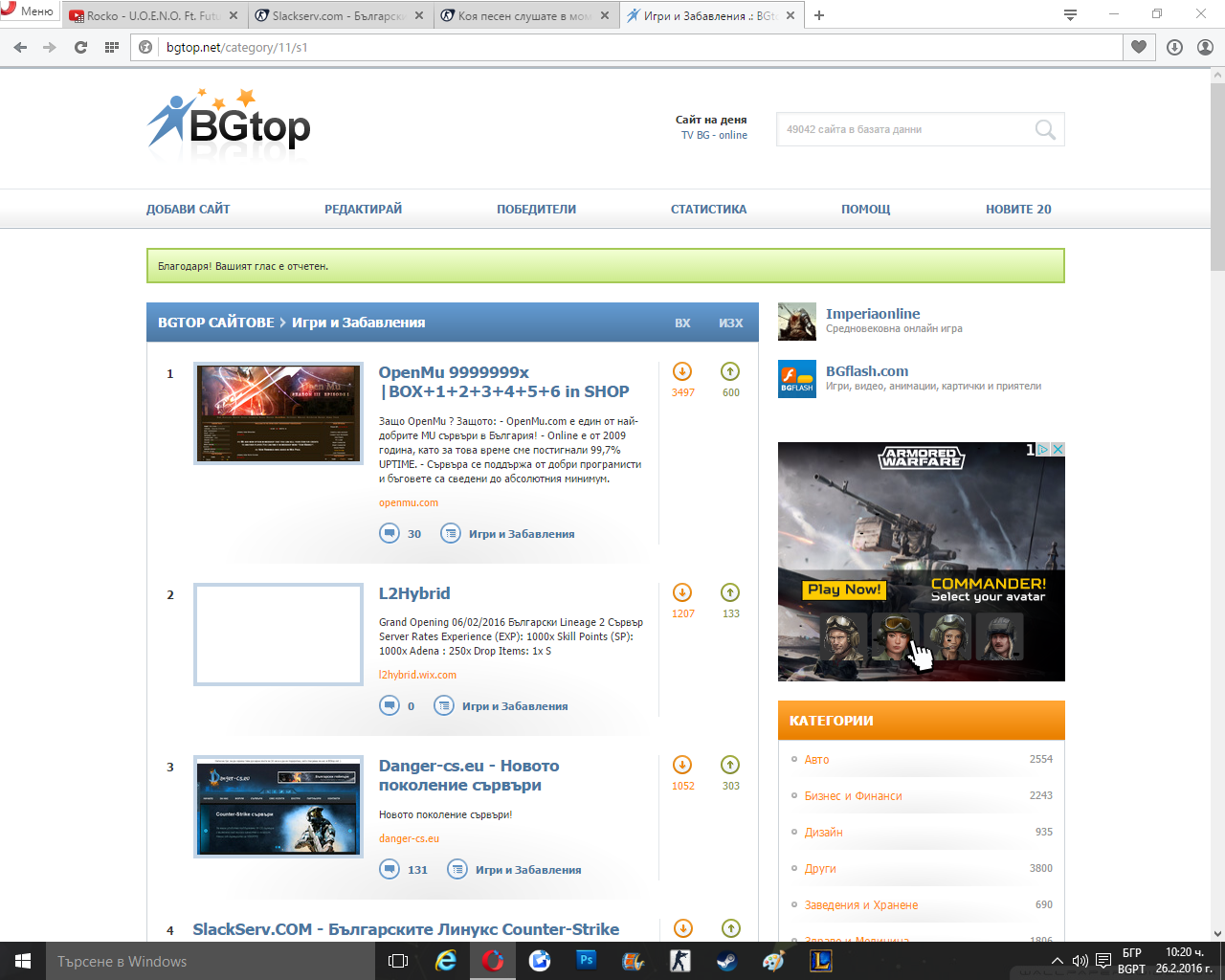This screenshot has height=980, width=1225.
Task: Open the 'Дизайн' category
Action: click(x=823, y=832)
